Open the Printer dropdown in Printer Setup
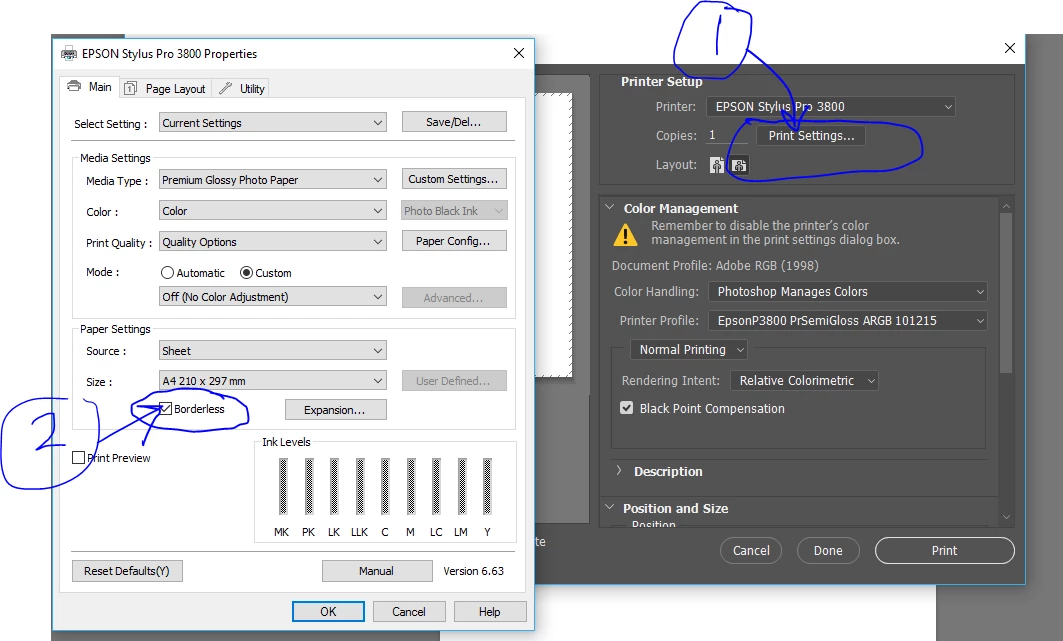 [x=830, y=106]
